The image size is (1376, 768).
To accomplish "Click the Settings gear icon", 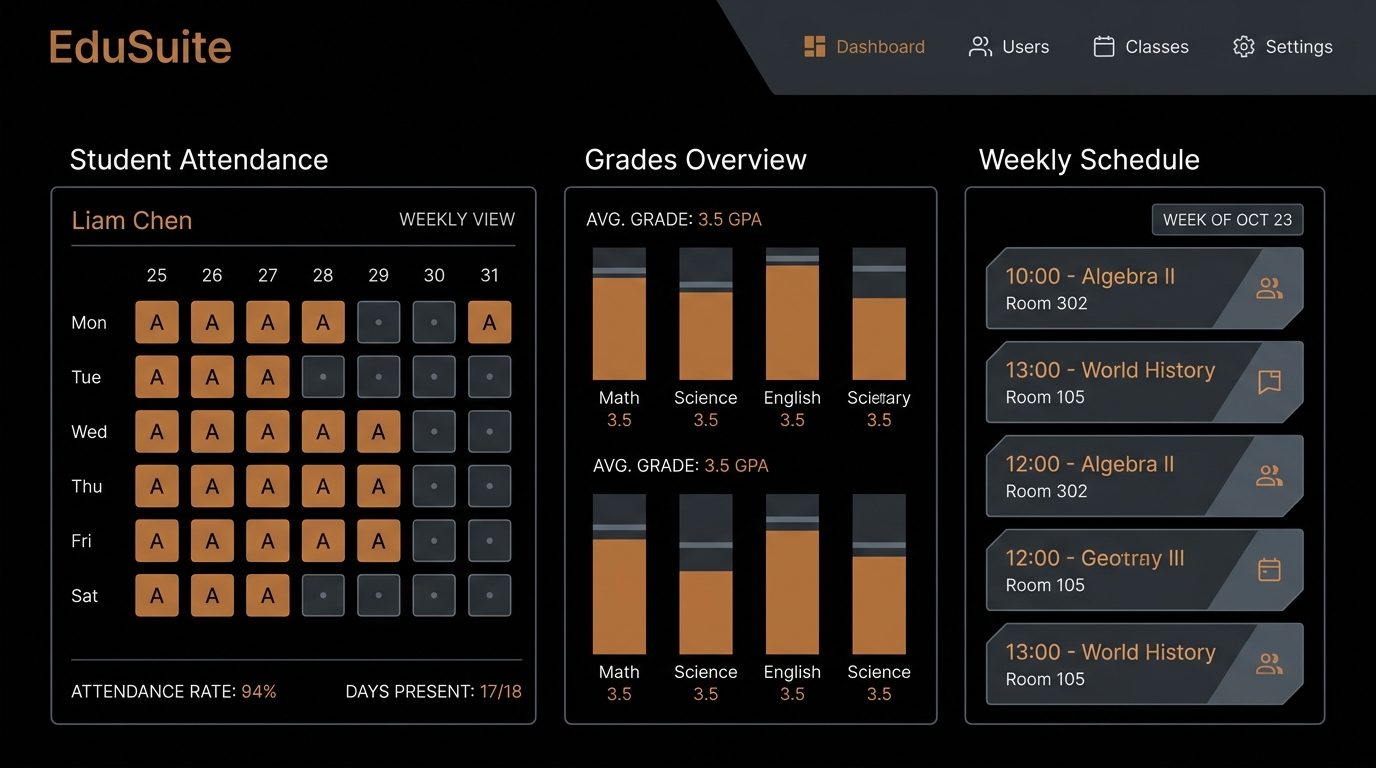I will tap(1243, 47).
